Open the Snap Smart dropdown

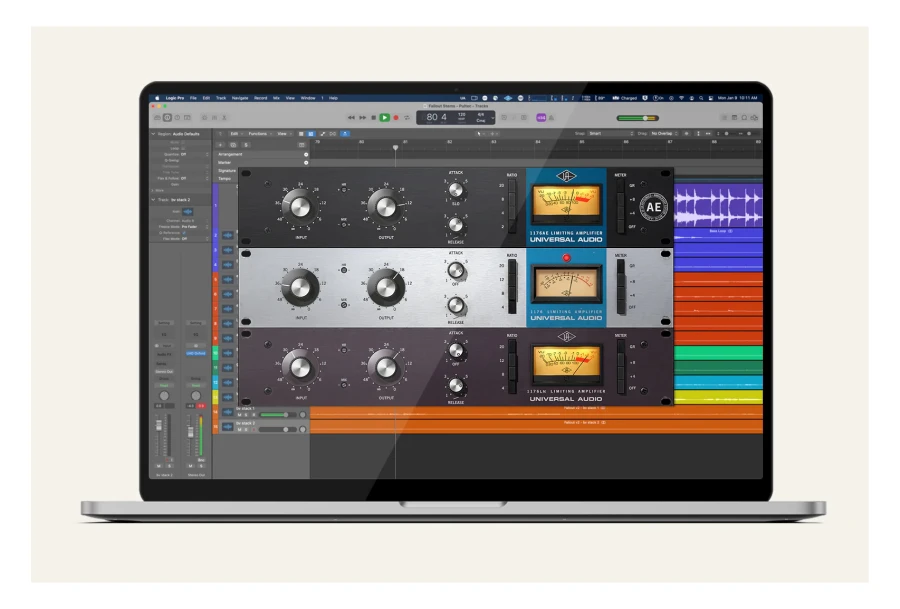[x=611, y=134]
